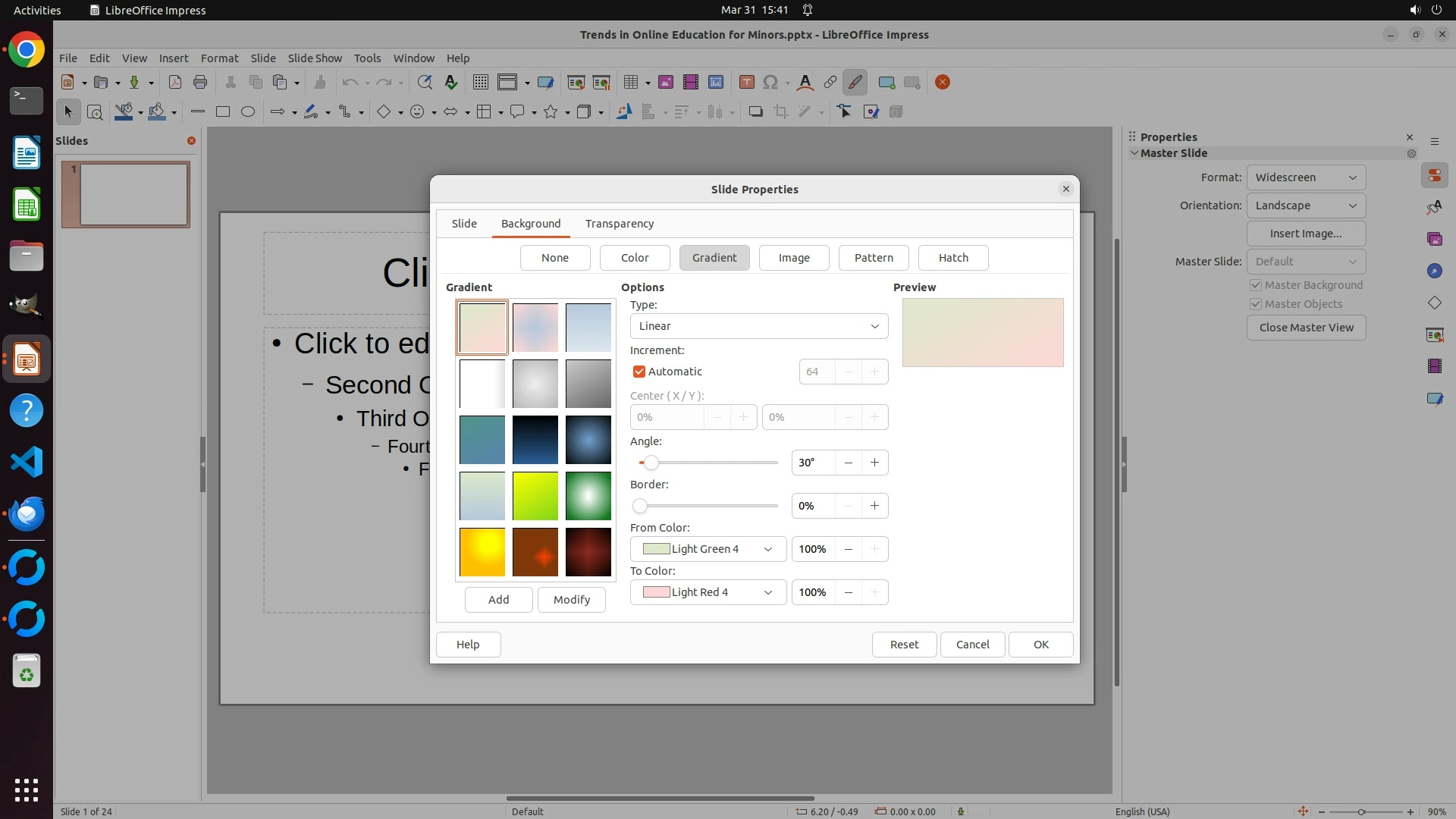
Task: Select the yellow-green gradient swatch
Action: pyautogui.click(x=535, y=496)
